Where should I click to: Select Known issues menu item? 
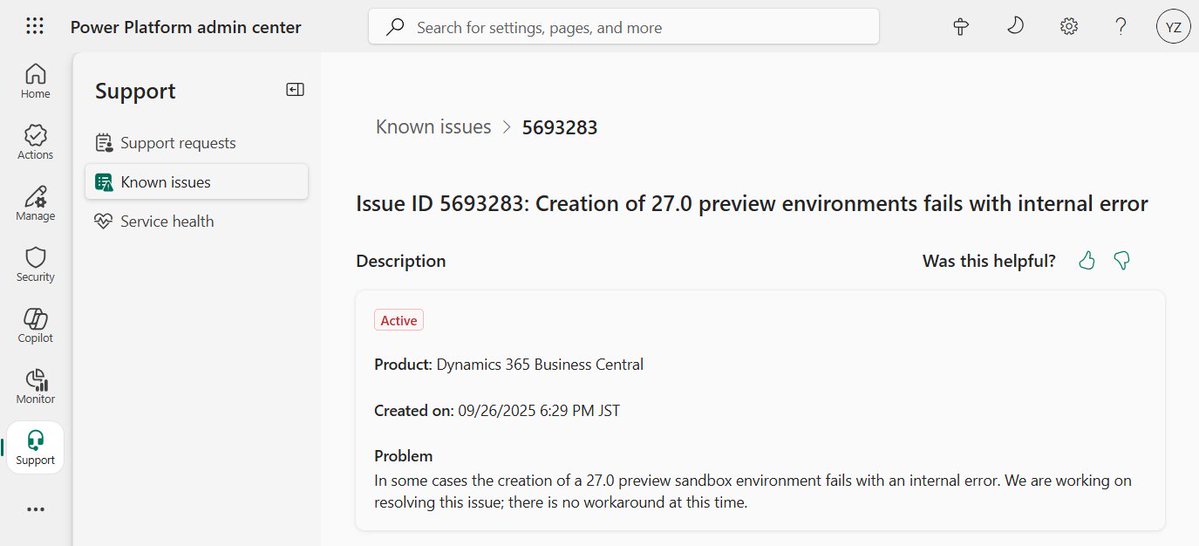pyautogui.click(x=197, y=182)
